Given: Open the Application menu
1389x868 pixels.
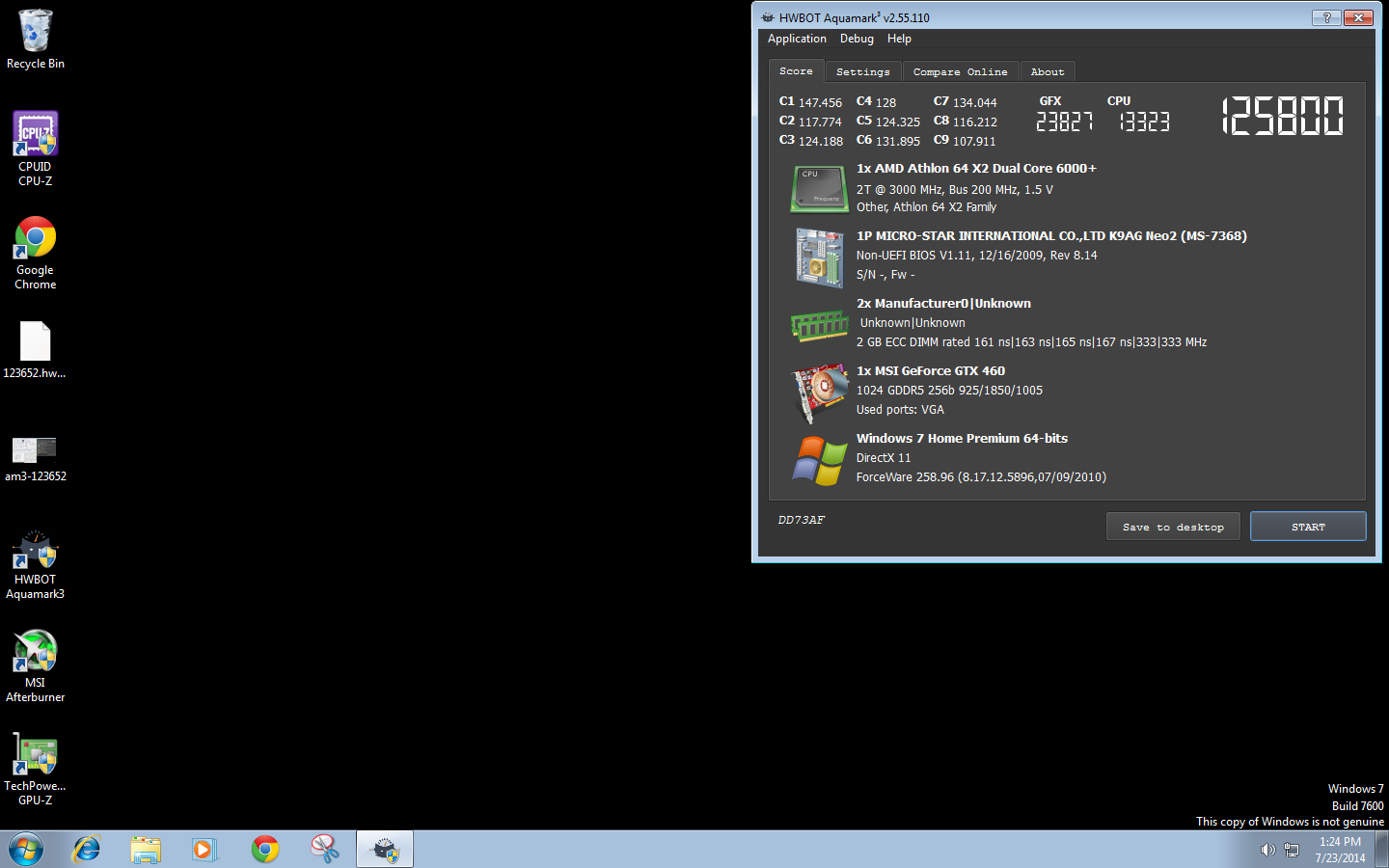Looking at the screenshot, I should pyautogui.click(x=797, y=39).
